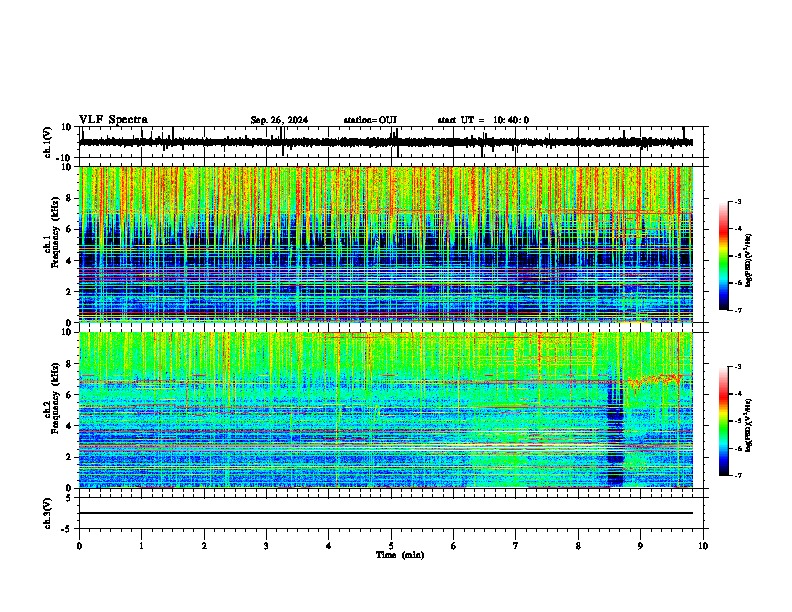
Task: Click time axis tick label "9"
Action: pyautogui.click(x=640, y=546)
